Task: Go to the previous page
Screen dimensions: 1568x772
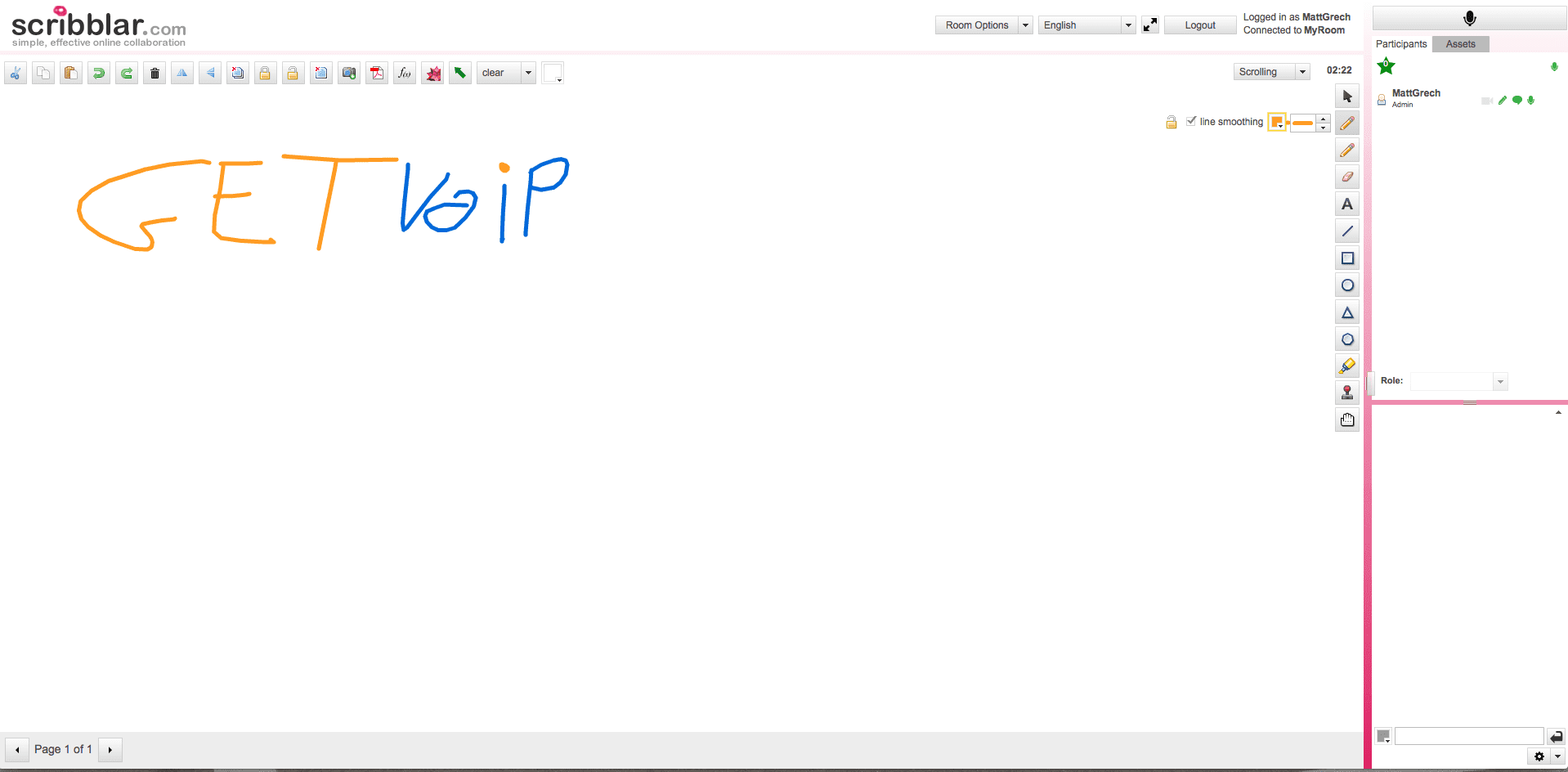Action: click(x=17, y=750)
